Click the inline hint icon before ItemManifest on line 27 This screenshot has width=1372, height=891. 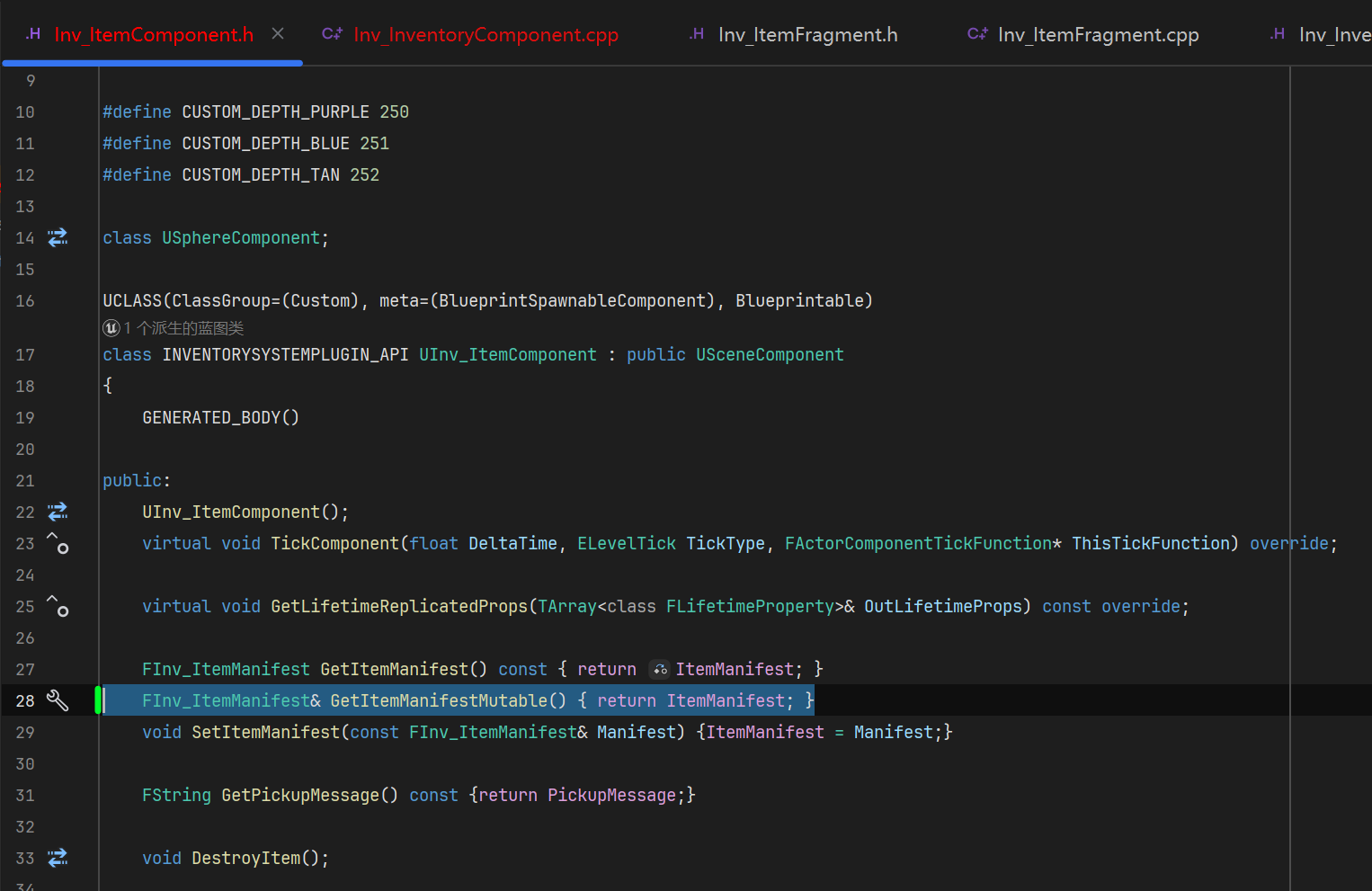[660, 670]
